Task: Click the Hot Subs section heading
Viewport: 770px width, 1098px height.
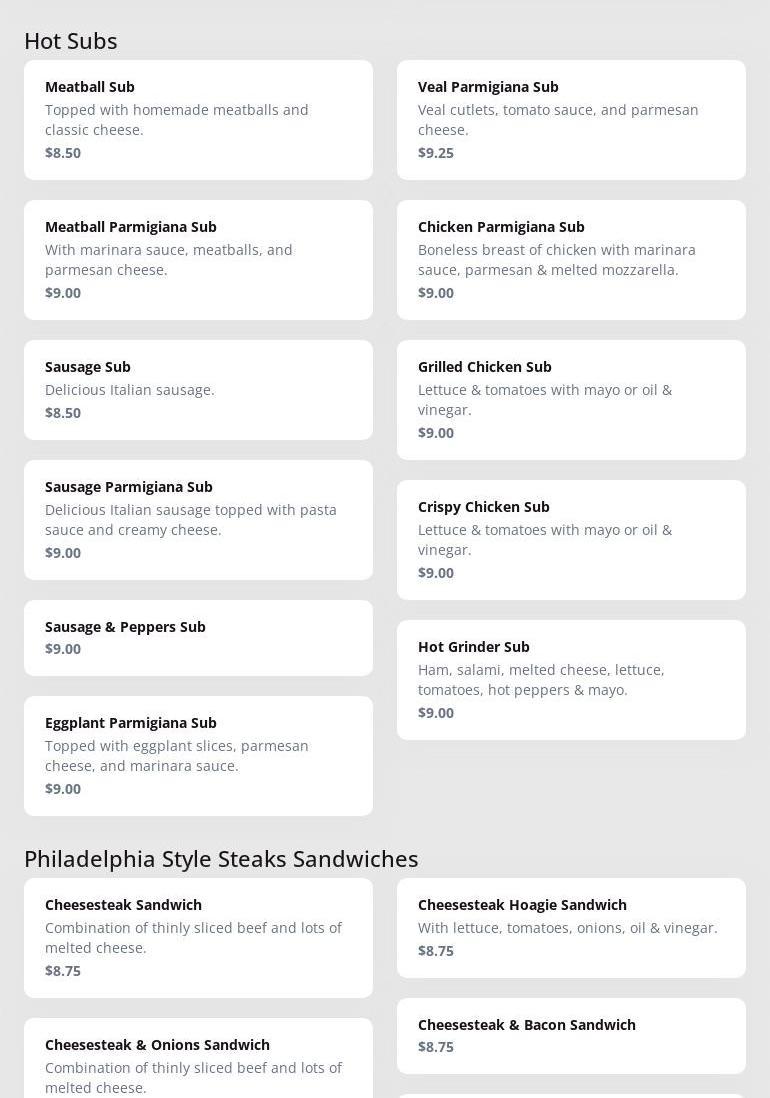Action: [71, 41]
